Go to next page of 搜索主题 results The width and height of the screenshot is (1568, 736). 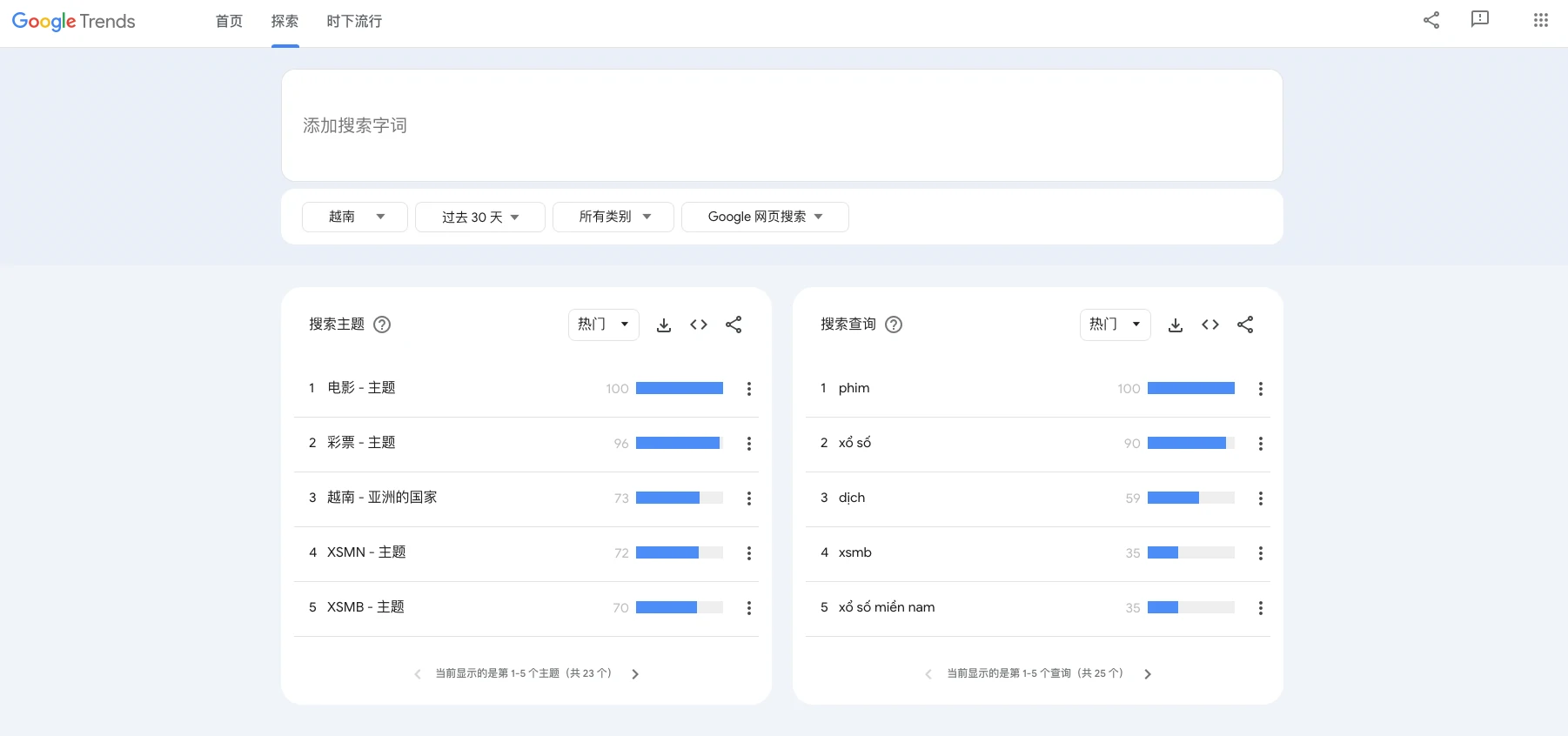click(635, 674)
